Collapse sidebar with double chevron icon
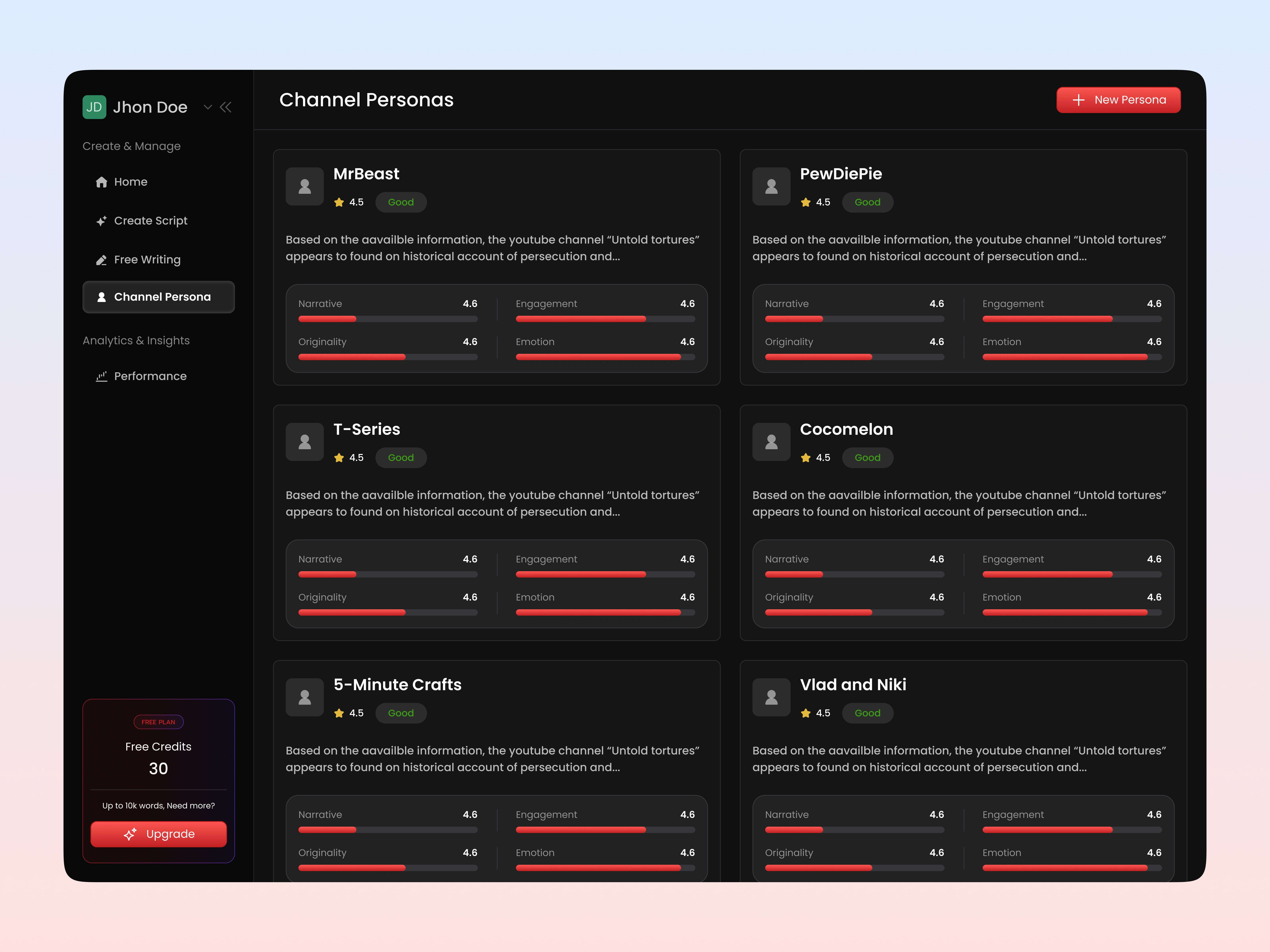This screenshot has width=1270, height=952. pos(226,107)
